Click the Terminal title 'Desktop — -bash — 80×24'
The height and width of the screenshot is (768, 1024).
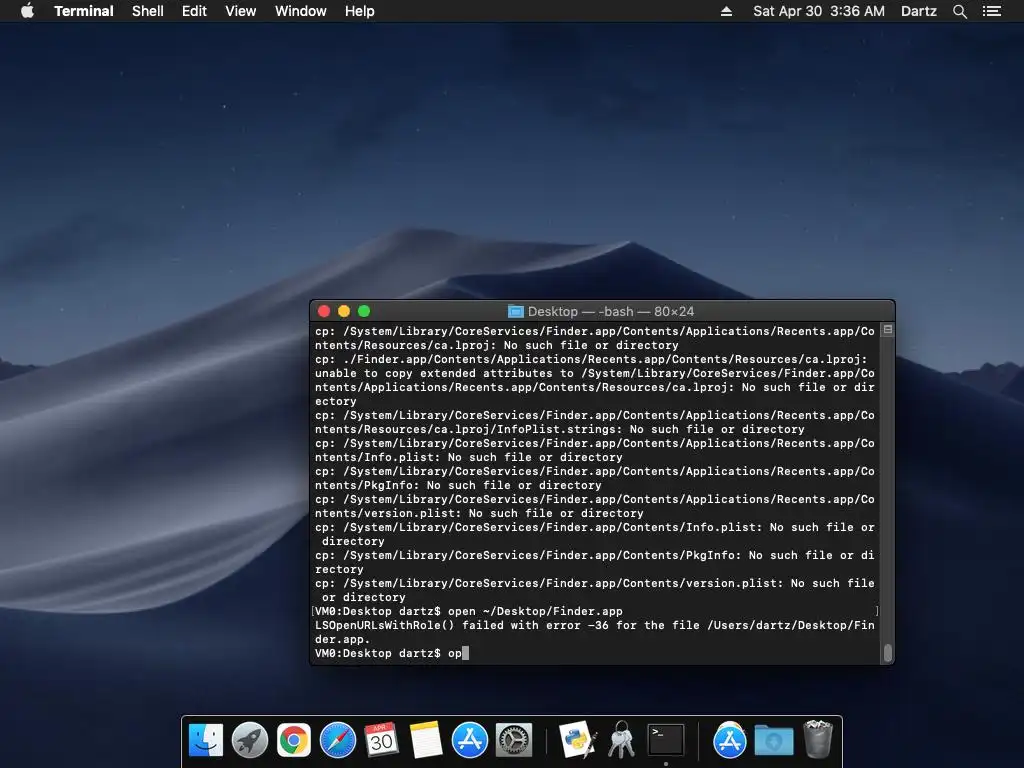click(611, 312)
